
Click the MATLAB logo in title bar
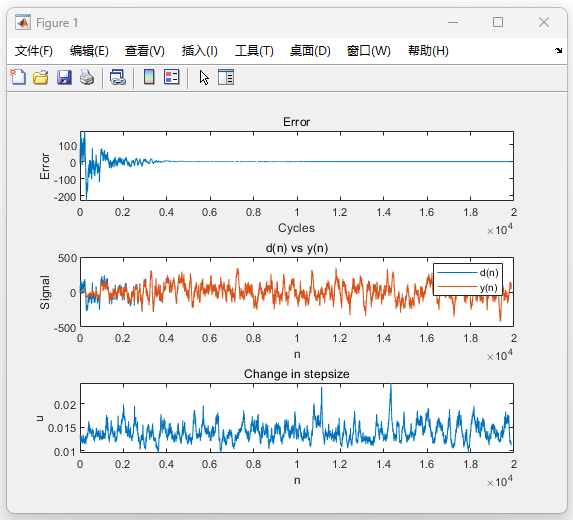(x=23, y=23)
